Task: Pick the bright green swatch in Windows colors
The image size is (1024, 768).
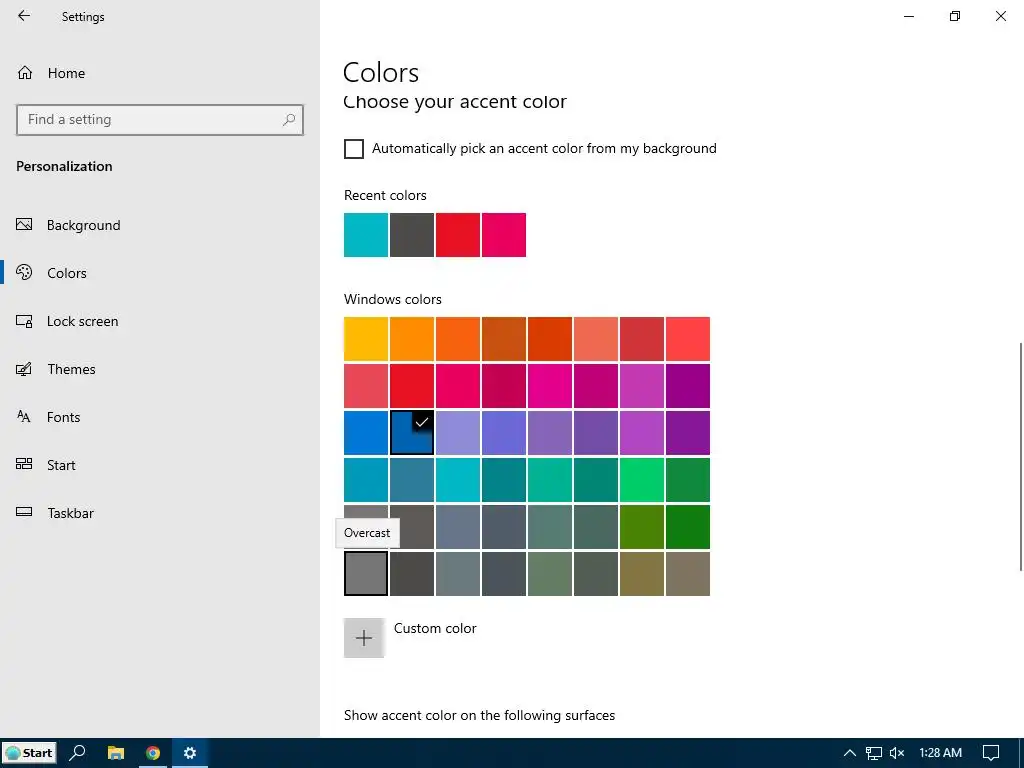Action: [x=642, y=480]
